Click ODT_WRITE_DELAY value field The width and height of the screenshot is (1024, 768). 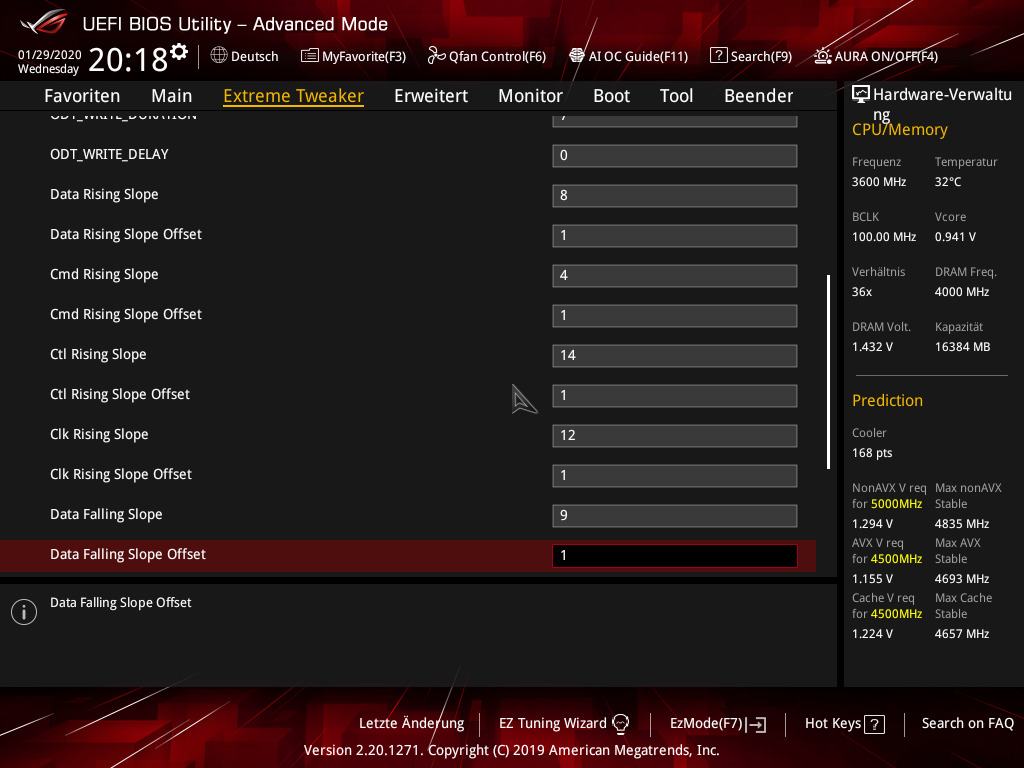(x=675, y=155)
